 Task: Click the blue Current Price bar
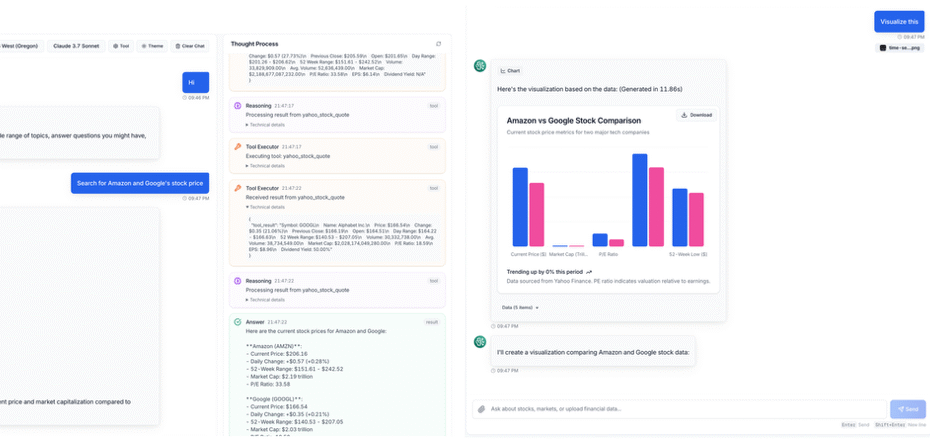[x=520, y=207]
